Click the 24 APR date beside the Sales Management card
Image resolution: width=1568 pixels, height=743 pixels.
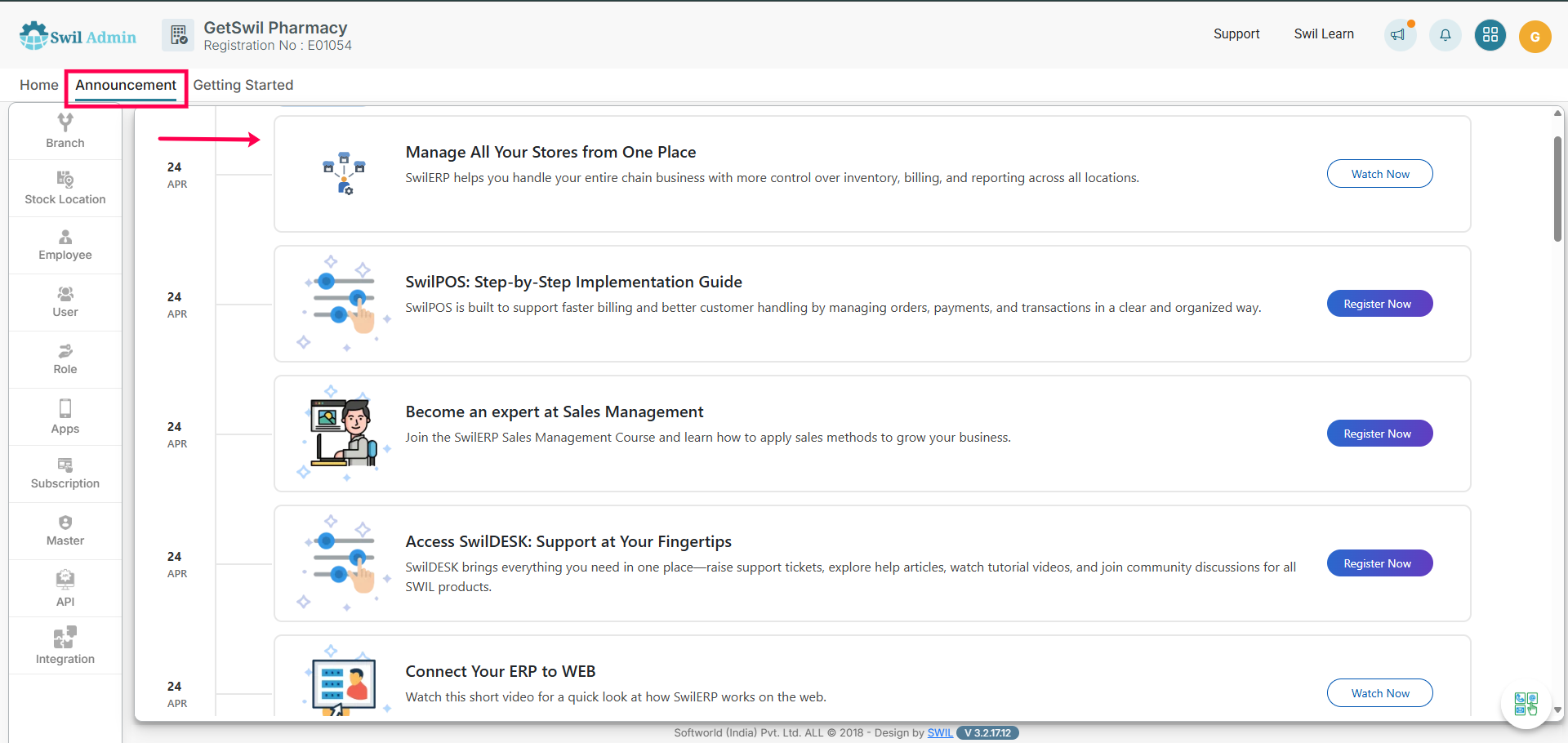pyautogui.click(x=176, y=434)
